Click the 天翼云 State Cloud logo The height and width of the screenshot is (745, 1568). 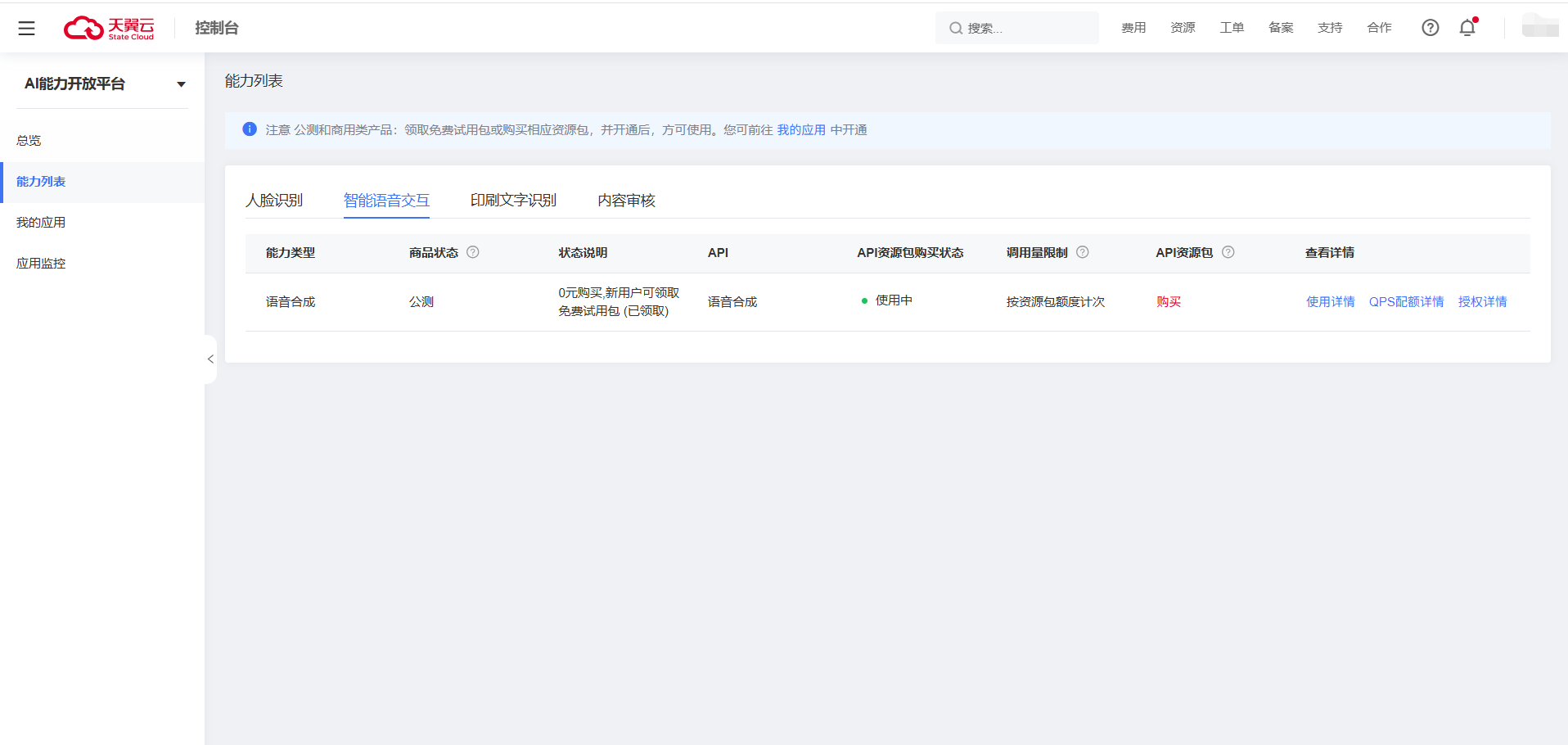click(109, 27)
